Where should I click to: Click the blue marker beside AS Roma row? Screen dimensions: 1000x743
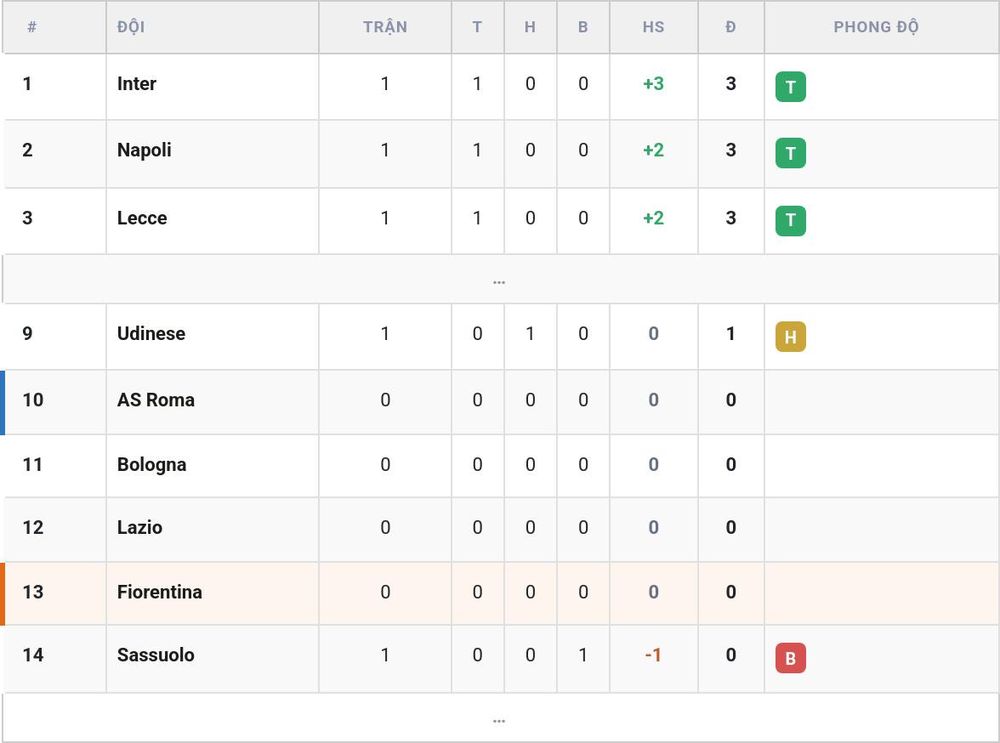[x=3, y=402]
